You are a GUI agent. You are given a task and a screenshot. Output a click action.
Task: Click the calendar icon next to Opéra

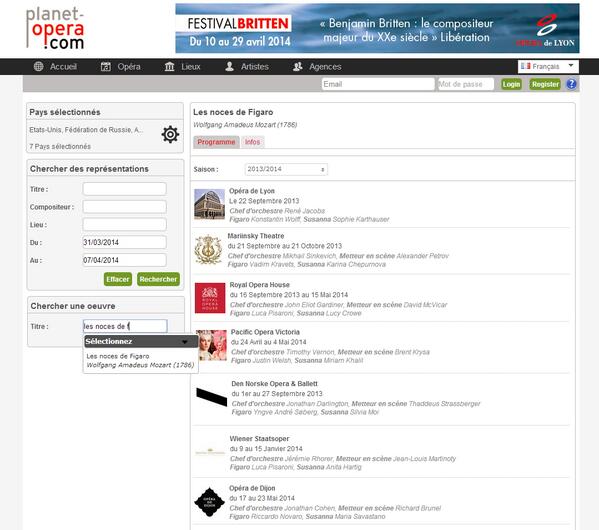click(x=105, y=66)
